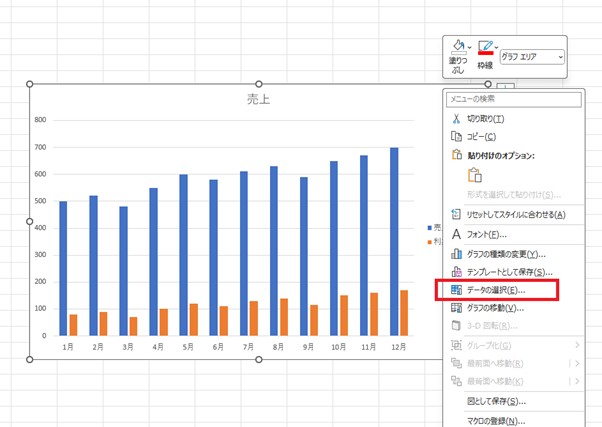
Task: Select テンプレートとして保存 menu entry
Action: pos(509,272)
